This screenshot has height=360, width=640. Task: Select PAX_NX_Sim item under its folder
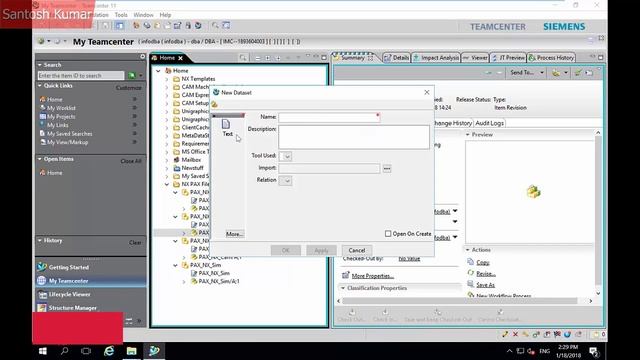(214, 273)
